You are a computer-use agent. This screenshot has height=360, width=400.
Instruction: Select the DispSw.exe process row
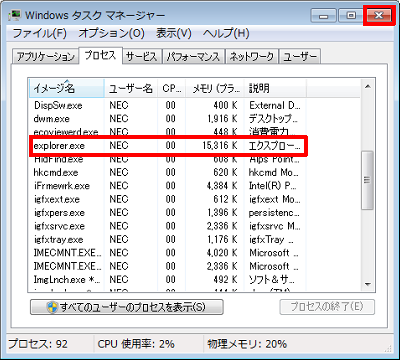(168, 105)
